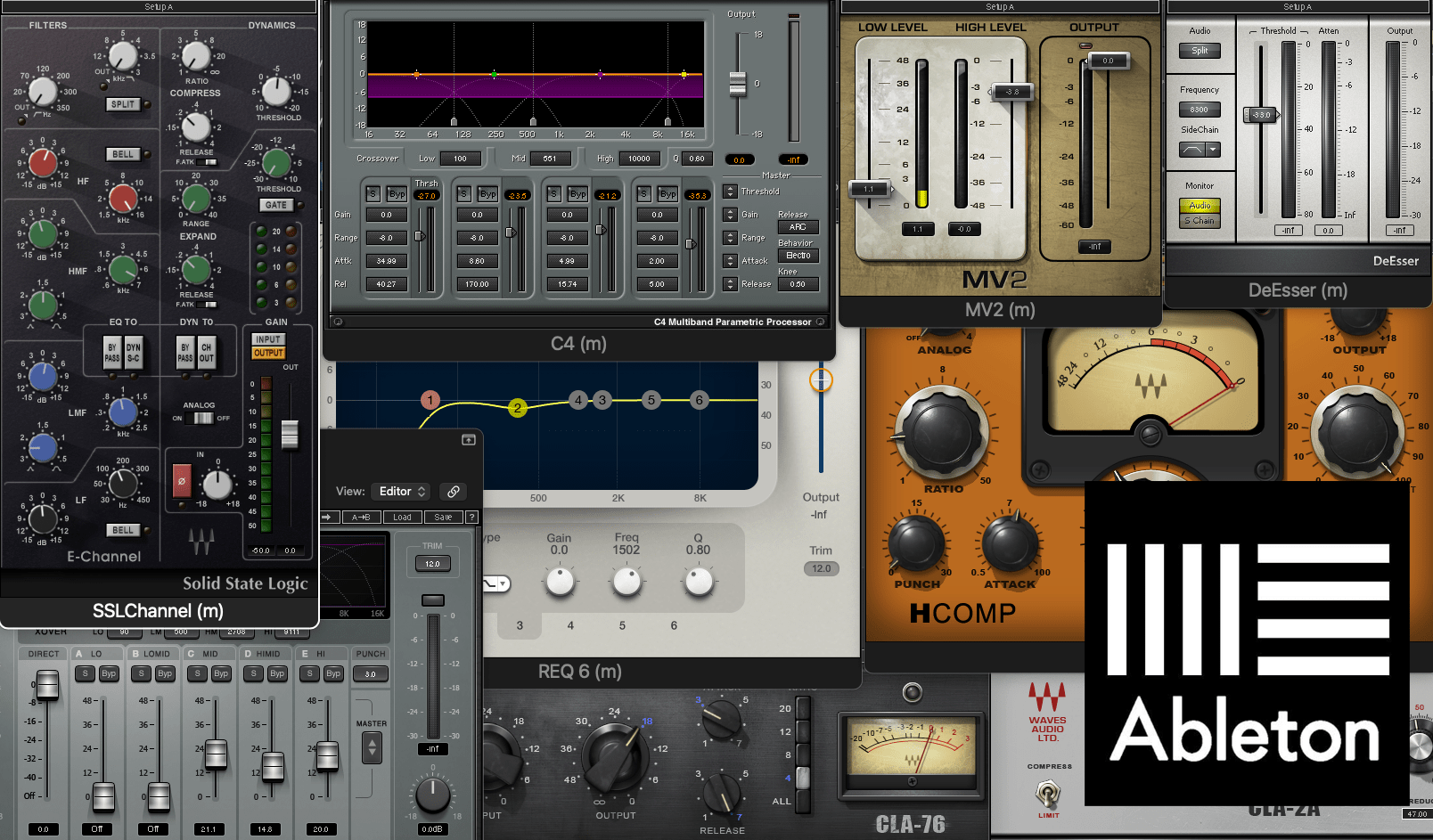Screen dimensions: 1433x840
Task: Click the CLA-2A Compress/Limit switch
Action: [x=1048, y=791]
